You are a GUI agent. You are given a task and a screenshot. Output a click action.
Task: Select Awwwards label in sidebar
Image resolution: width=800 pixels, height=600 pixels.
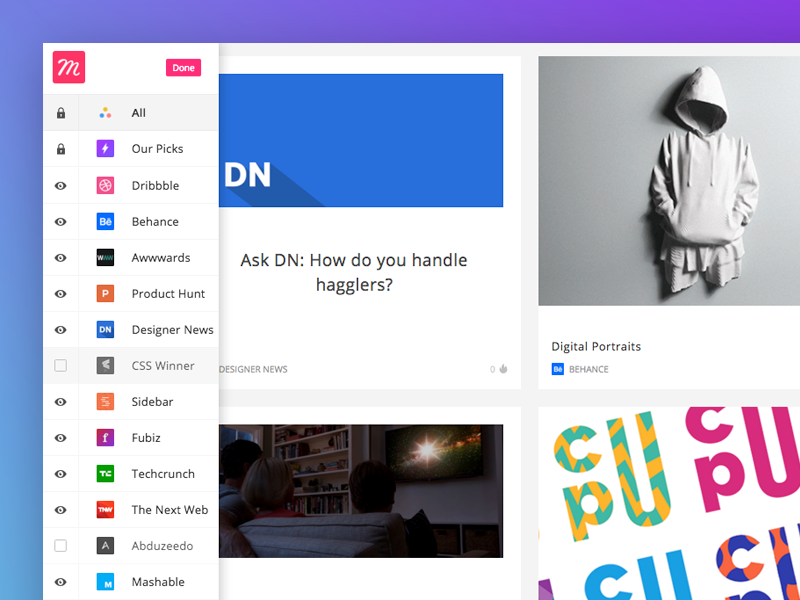161,258
